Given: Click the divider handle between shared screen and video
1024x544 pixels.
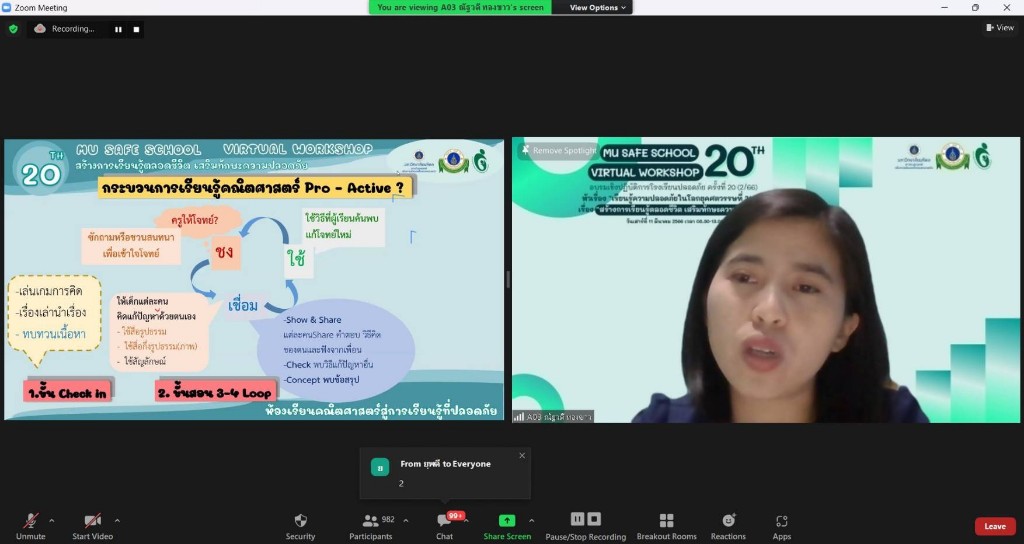Looking at the screenshot, I should [x=507, y=280].
